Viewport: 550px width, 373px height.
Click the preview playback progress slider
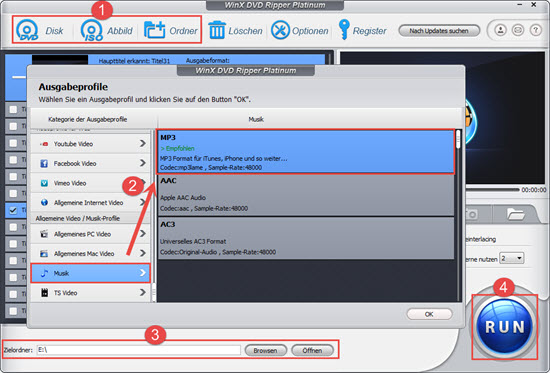coord(492,189)
